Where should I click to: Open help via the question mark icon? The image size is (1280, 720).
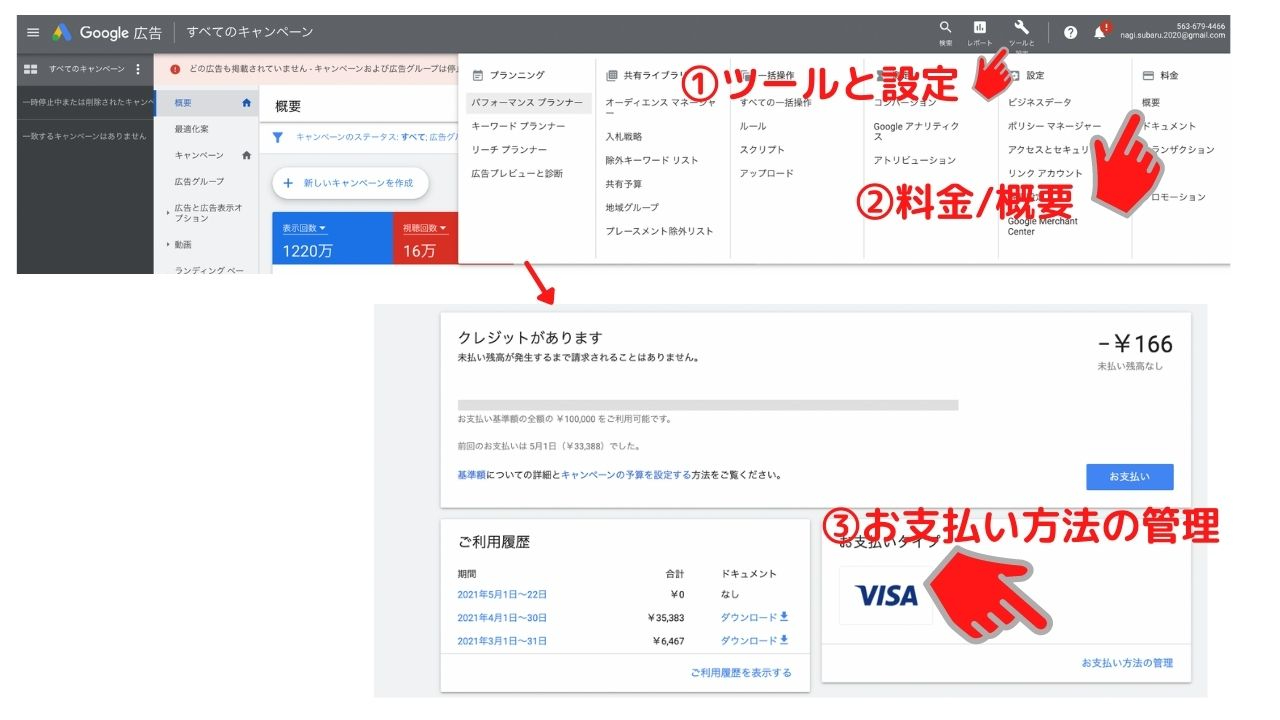[x=1071, y=33]
